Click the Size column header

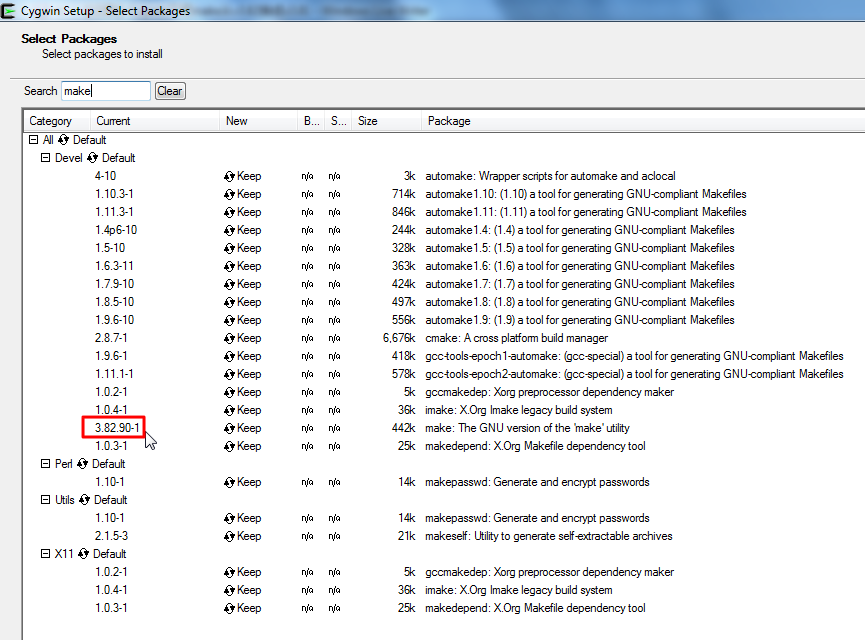386,121
